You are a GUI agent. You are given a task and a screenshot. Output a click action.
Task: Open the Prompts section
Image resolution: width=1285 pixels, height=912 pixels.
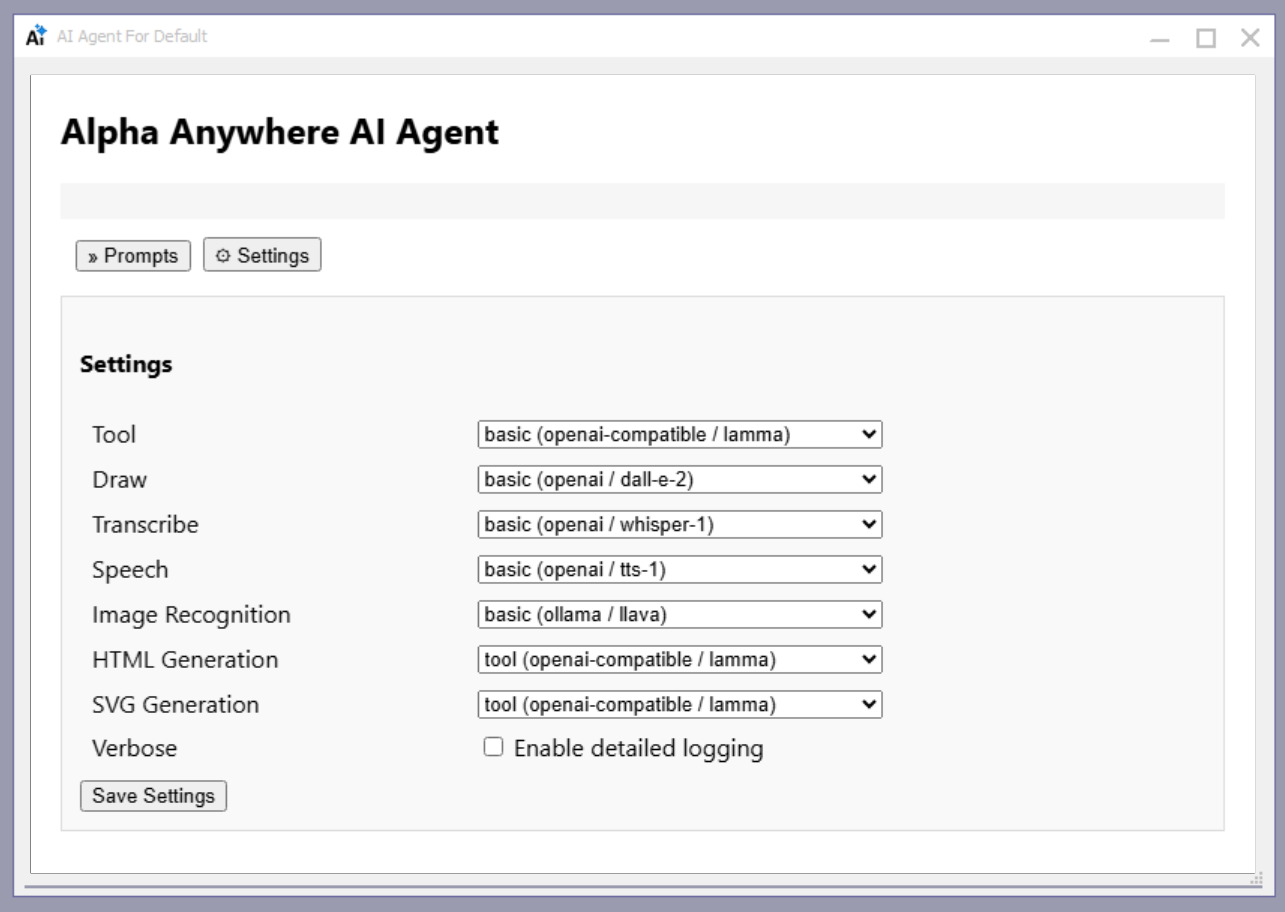[133, 256]
